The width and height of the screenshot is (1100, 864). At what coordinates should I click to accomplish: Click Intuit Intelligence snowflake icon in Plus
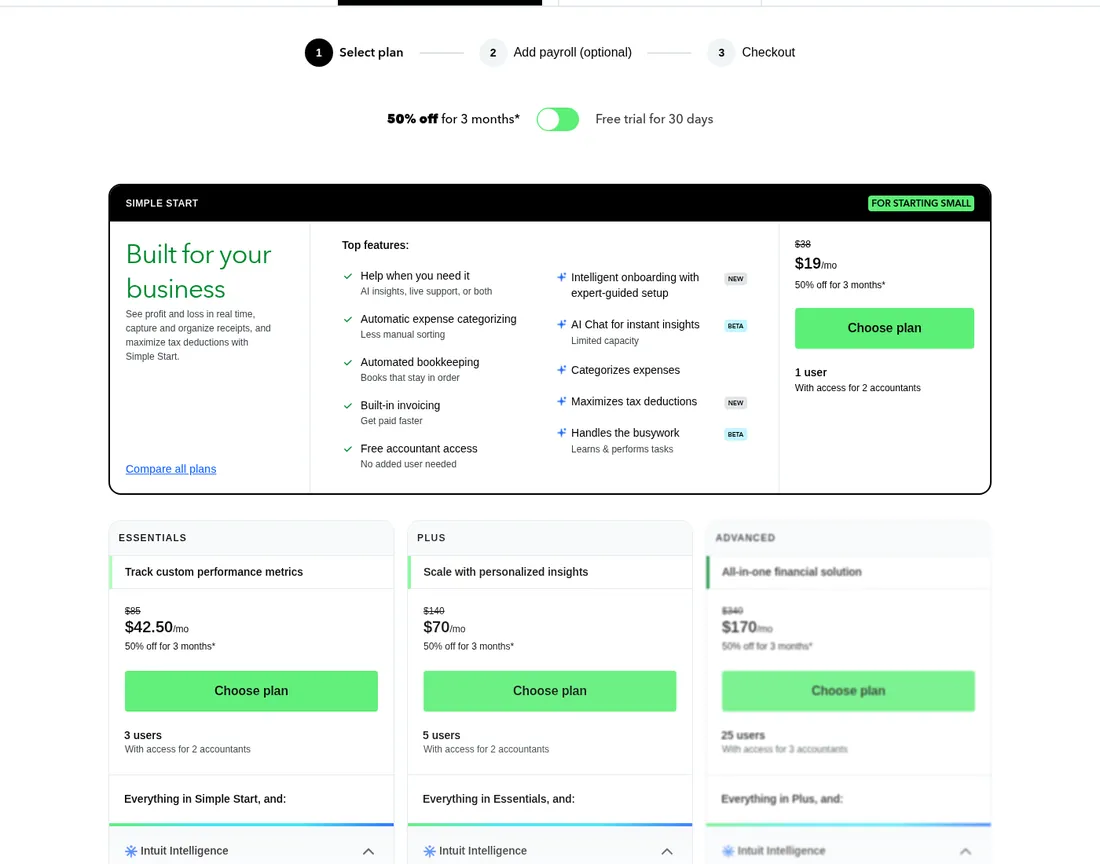[x=429, y=851]
